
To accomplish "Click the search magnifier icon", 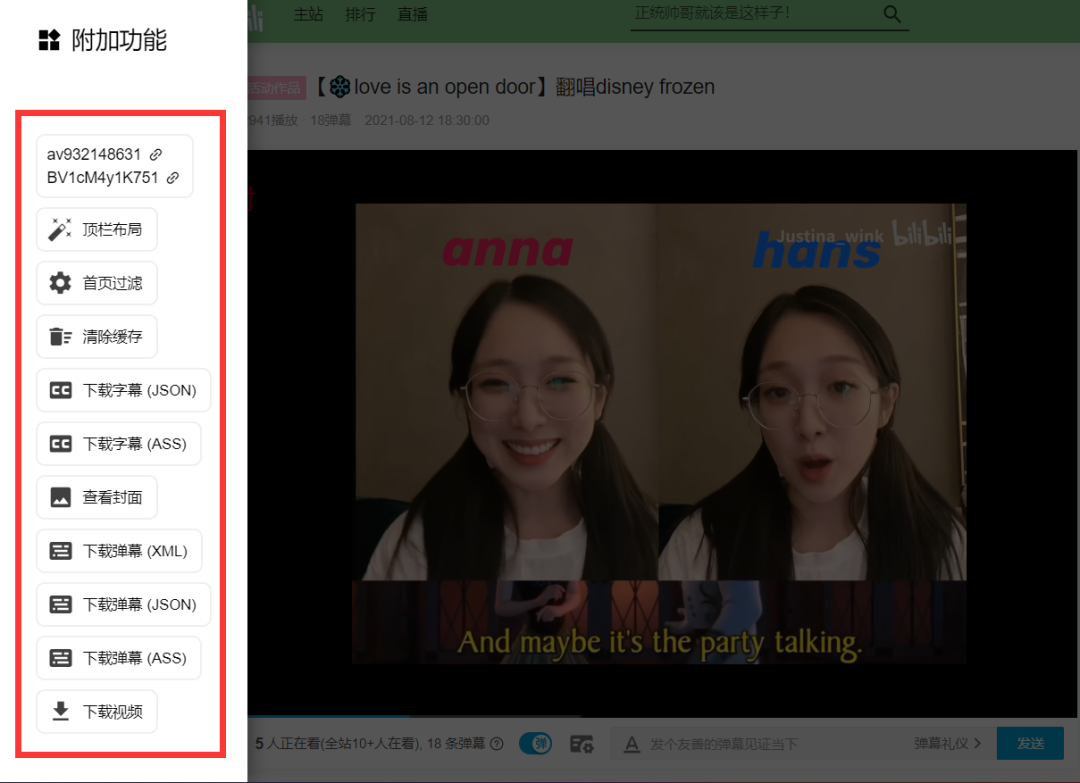I will pos(892,14).
